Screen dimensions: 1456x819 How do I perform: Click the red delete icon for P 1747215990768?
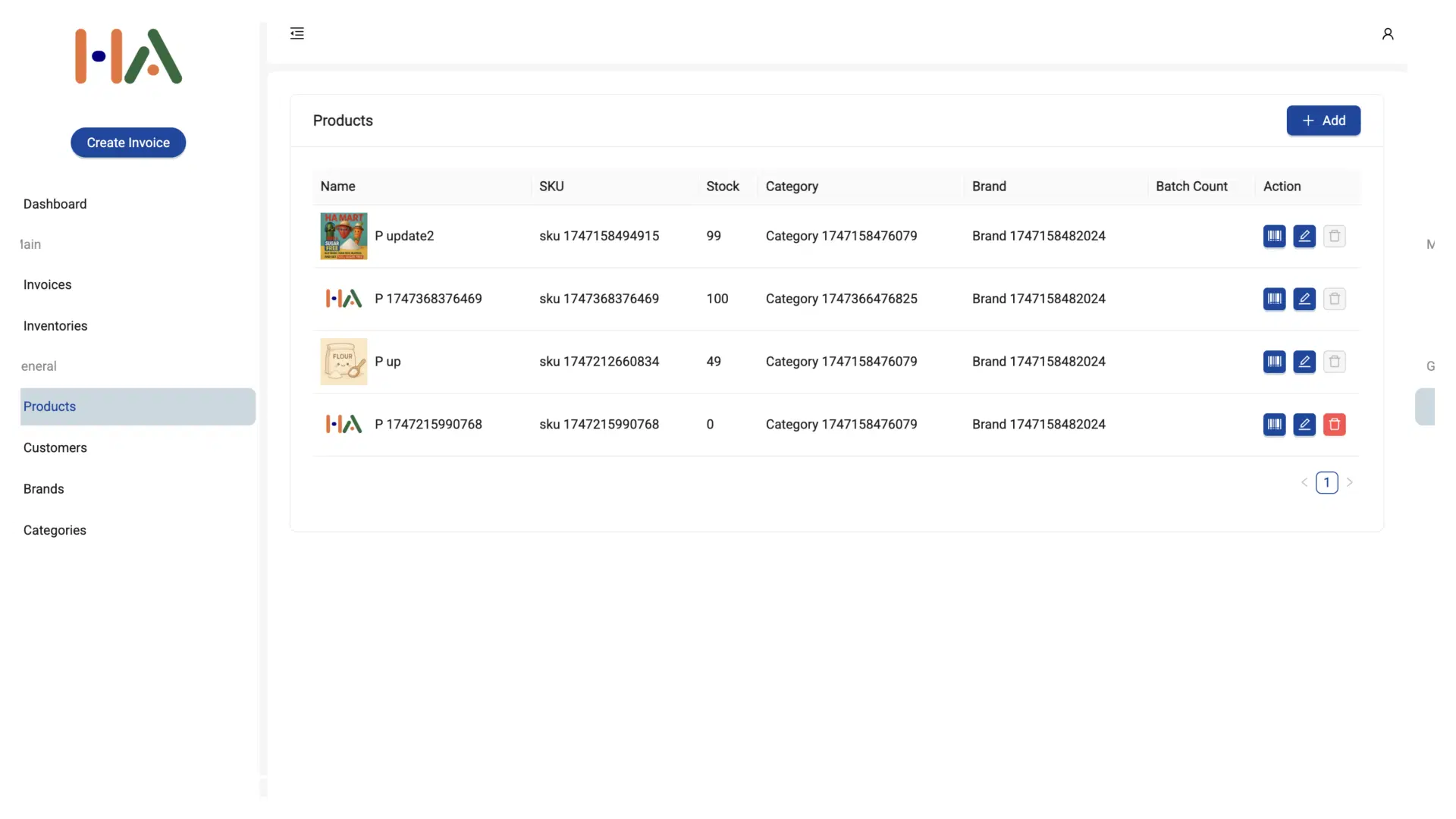tap(1335, 425)
